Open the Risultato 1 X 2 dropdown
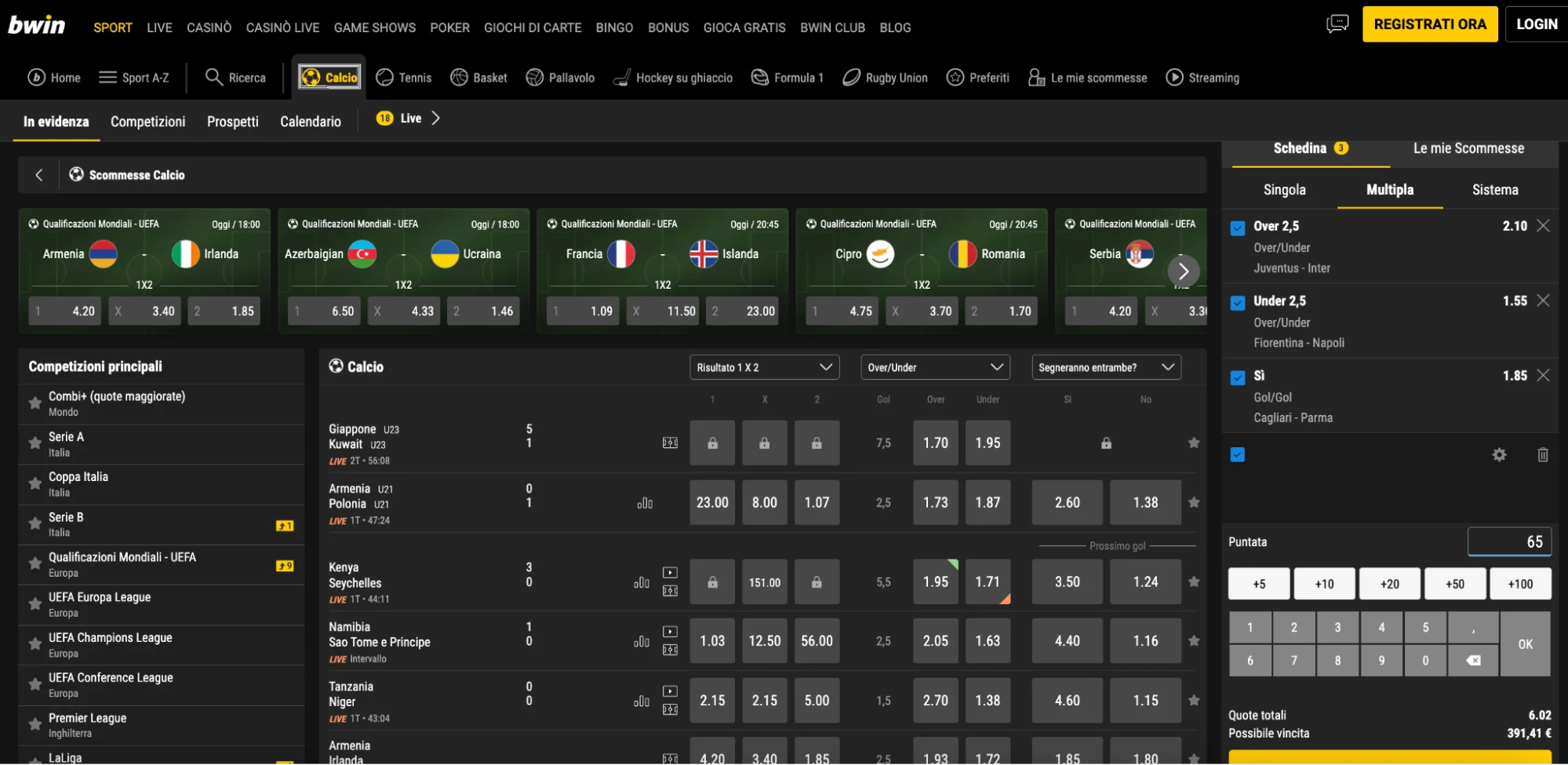1568x765 pixels. point(764,367)
